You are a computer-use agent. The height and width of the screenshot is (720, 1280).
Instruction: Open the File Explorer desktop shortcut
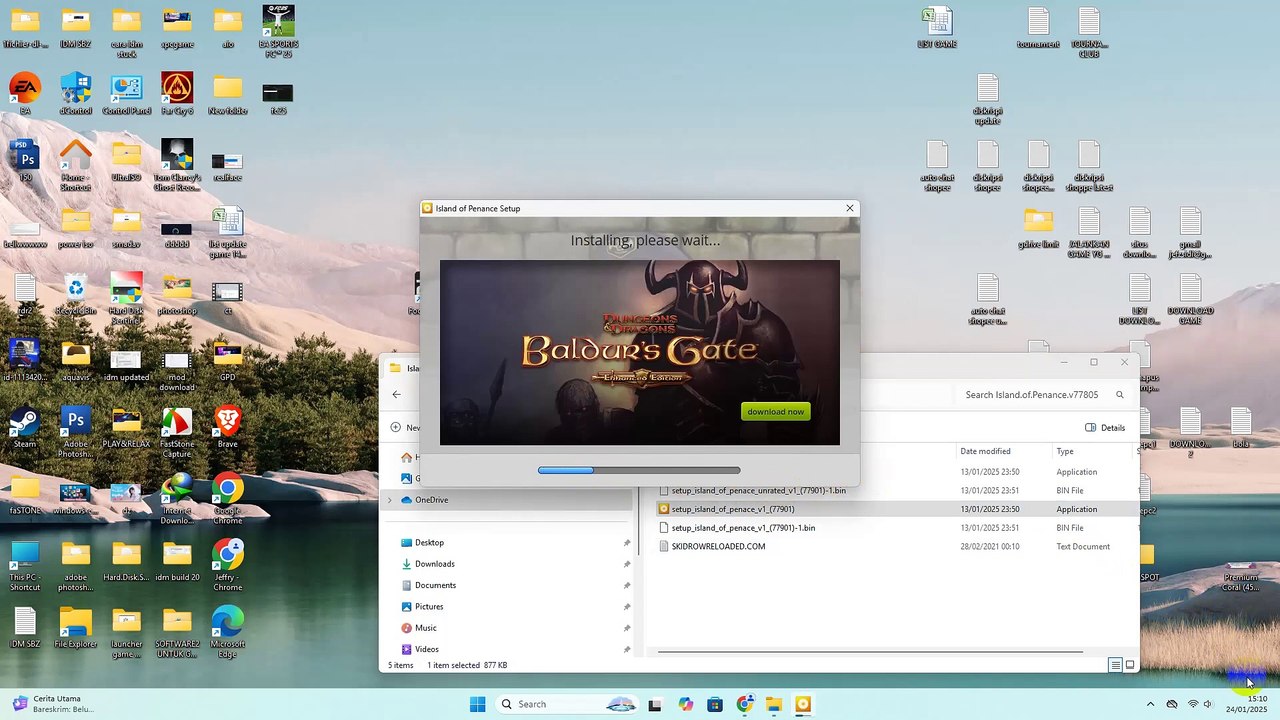[x=76, y=628]
